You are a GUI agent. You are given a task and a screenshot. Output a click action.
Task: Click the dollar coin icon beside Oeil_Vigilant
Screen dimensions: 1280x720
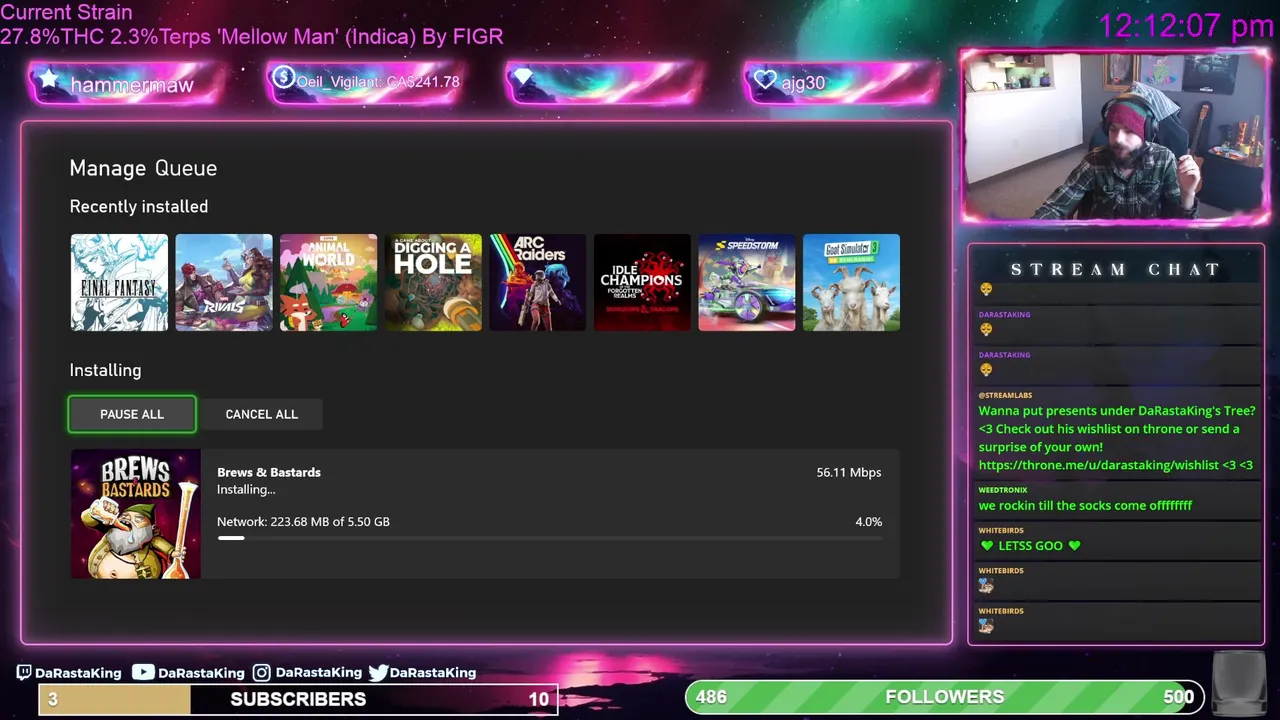283,77
